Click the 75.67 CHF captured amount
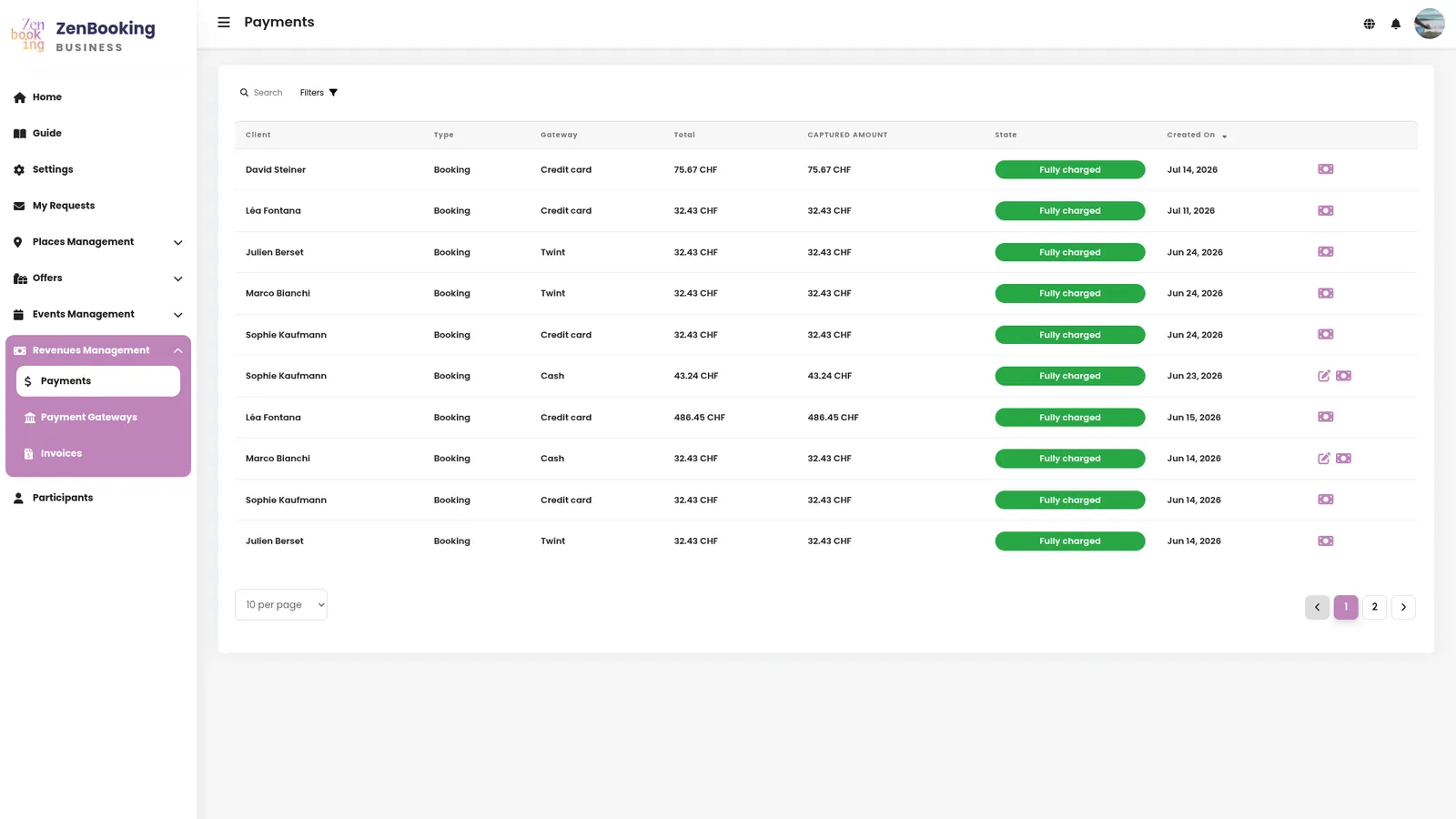The width and height of the screenshot is (1456, 819). [x=829, y=170]
